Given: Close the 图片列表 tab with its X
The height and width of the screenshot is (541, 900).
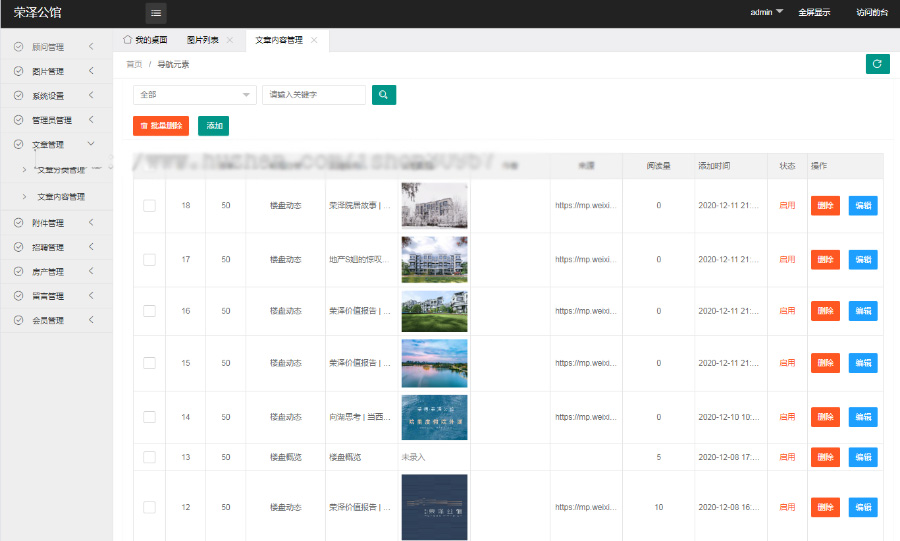Looking at the screenshot, I should [x=230, y=40].
